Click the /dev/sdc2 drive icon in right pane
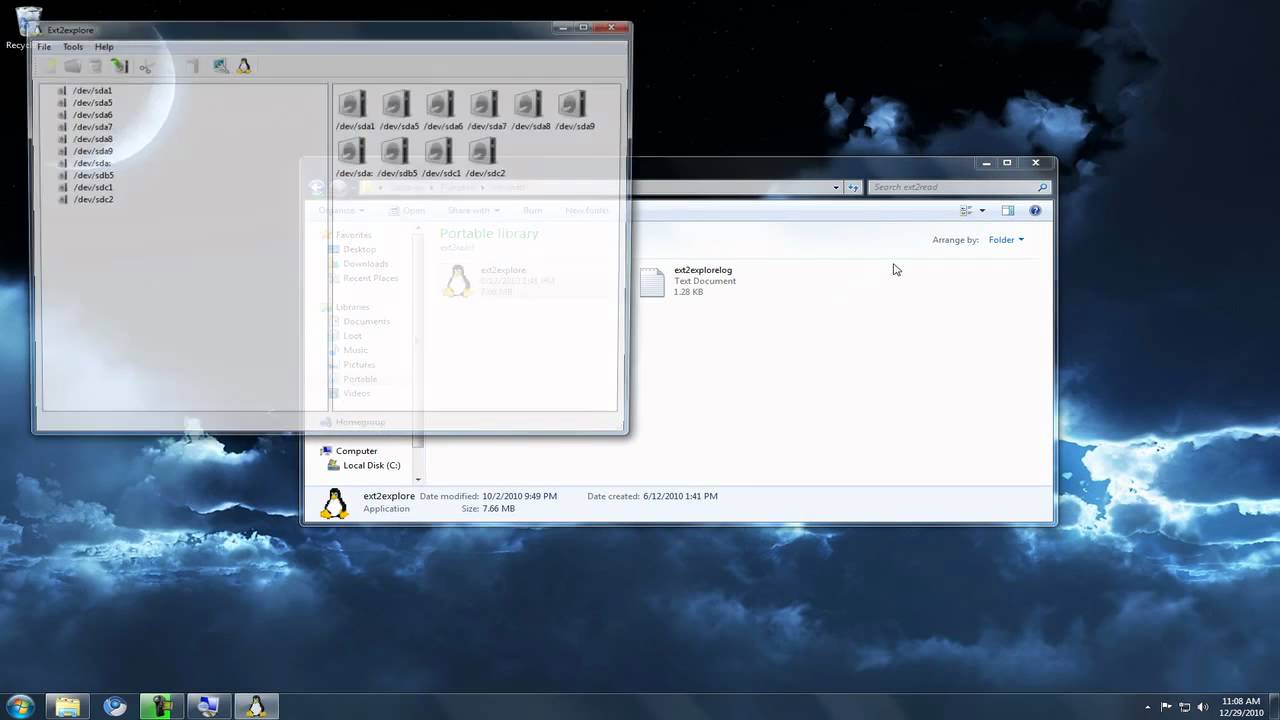 pyautogui.click(x=484, y=151)
